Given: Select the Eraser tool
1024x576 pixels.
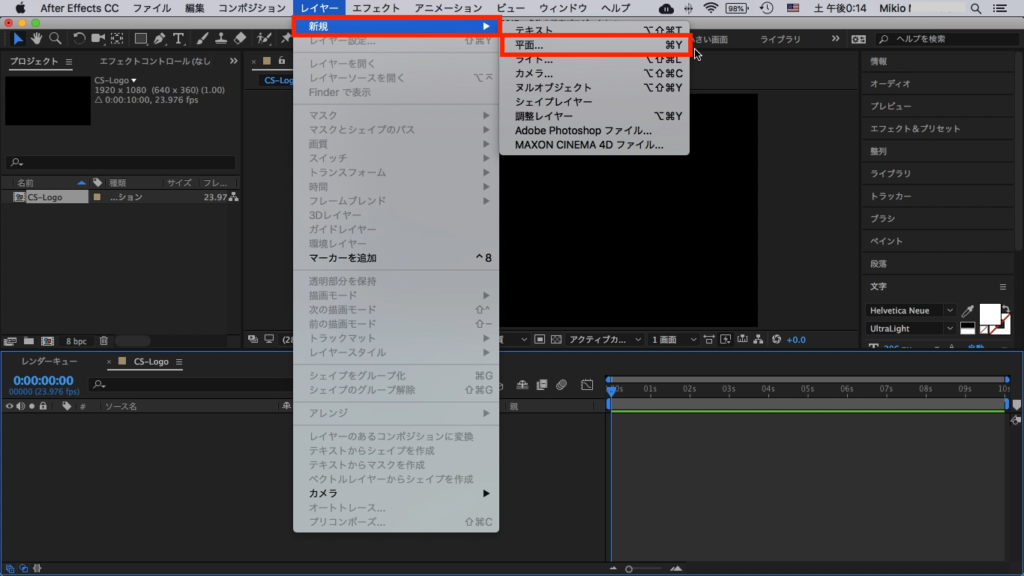Looking at the screenshot, I should point(240,39).
